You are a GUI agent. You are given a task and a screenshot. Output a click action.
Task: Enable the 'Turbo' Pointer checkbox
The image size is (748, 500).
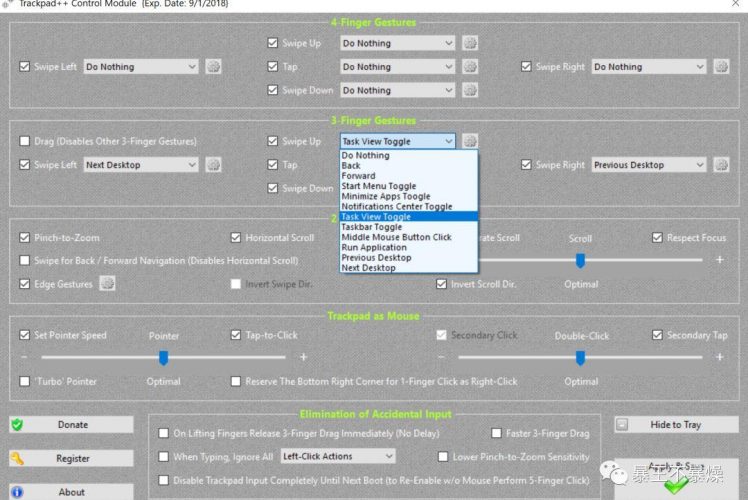25,381
